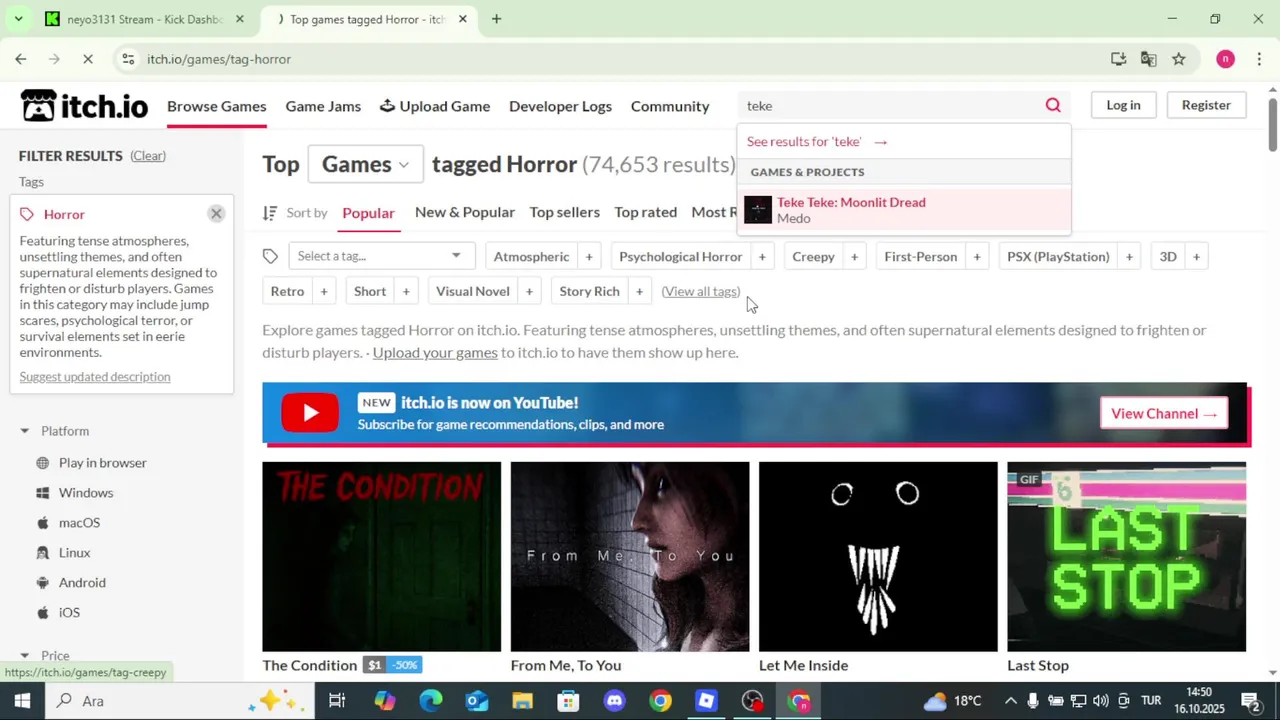Open Microsoft Edge from the taskbar

pos(430,701)
